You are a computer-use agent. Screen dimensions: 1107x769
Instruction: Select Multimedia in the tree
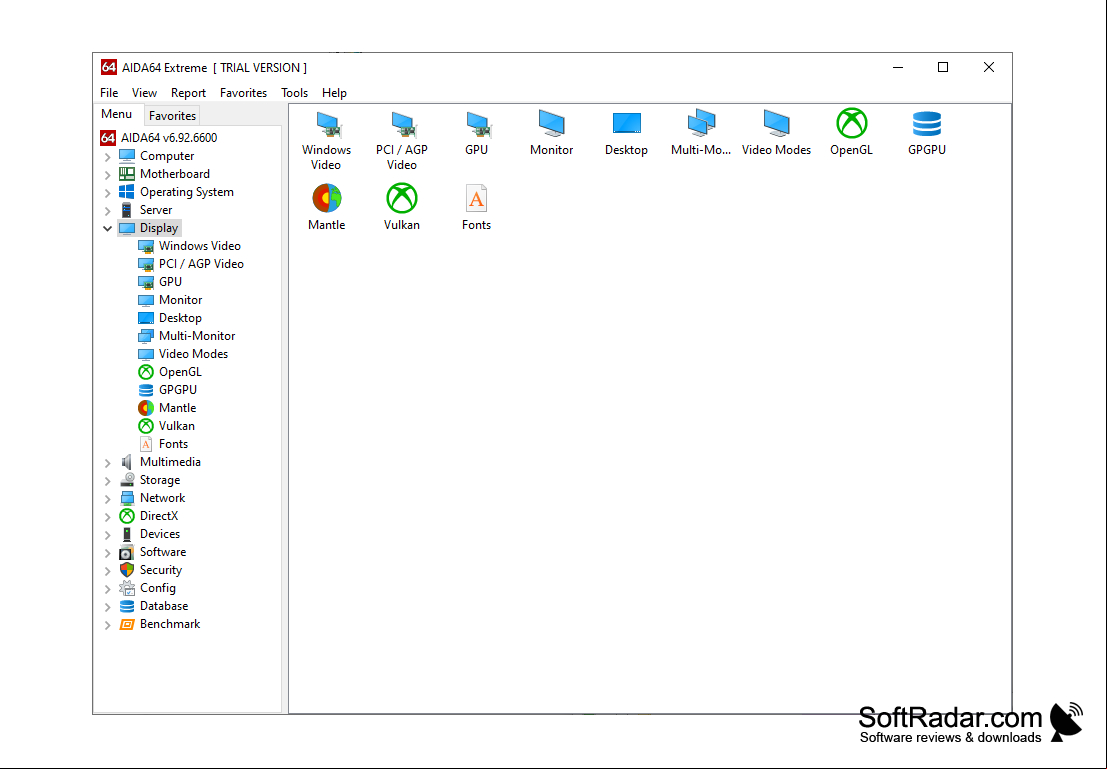(160, 462)
